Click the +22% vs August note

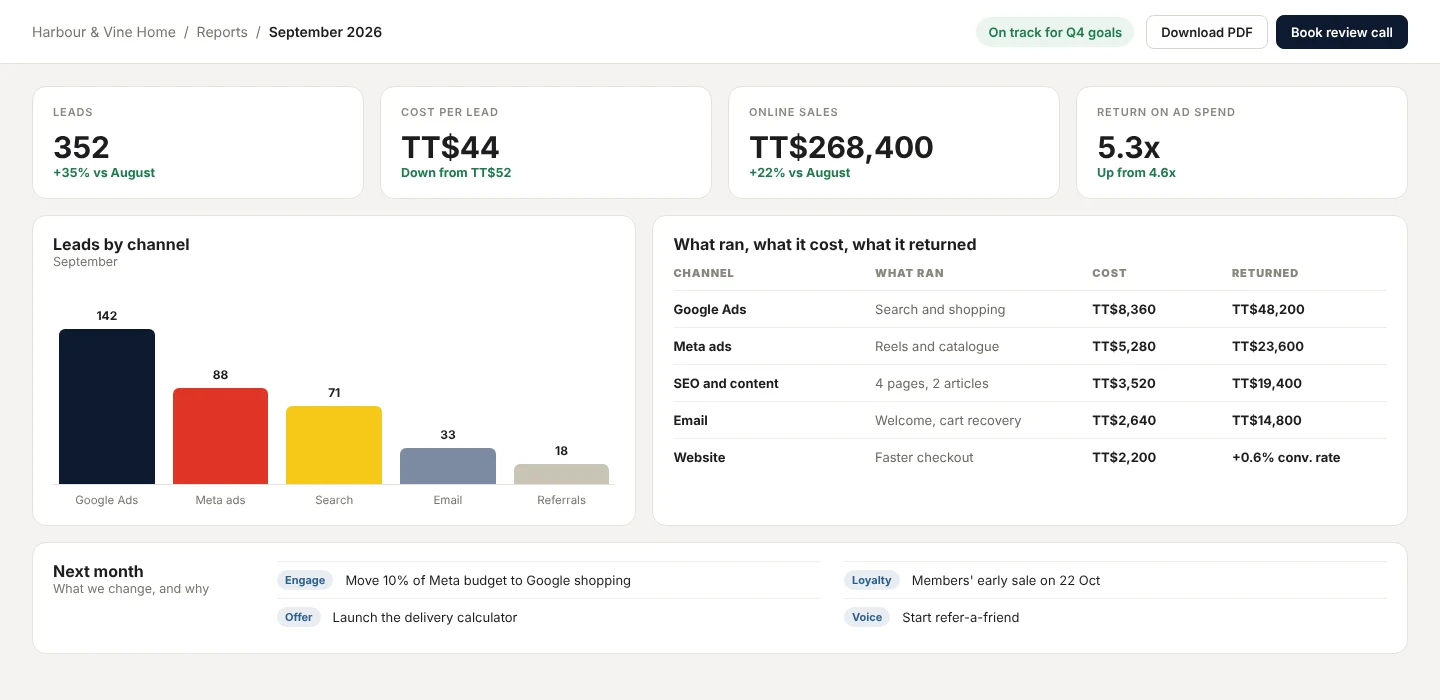(x=800, y=173)
